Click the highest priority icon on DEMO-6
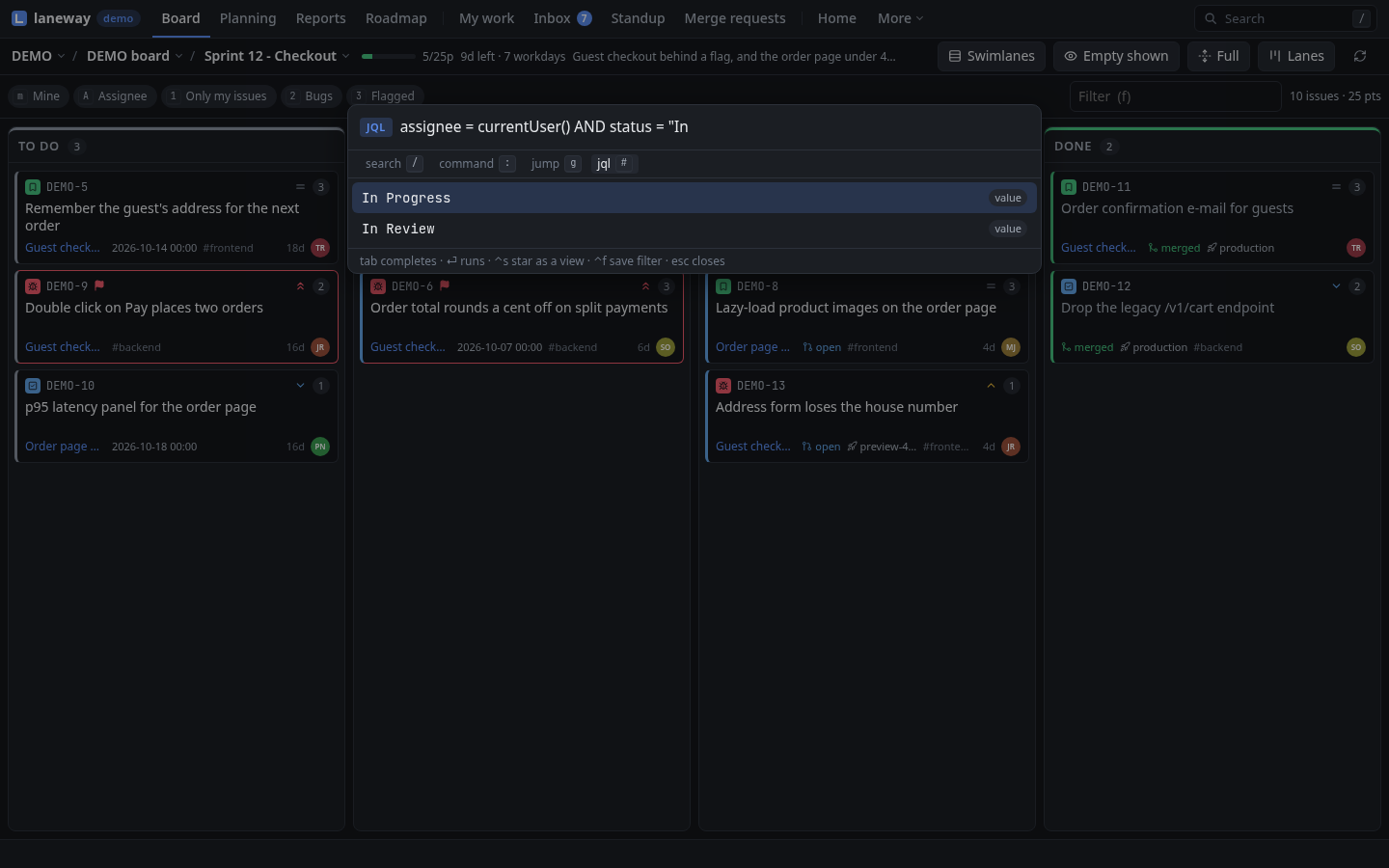The width and height of the screenshot is (1389, 868). [645, 286]
